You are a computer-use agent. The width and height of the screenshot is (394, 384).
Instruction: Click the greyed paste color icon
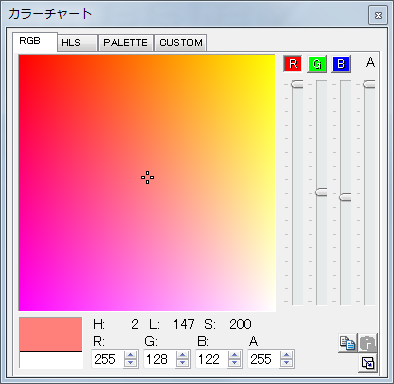(367, 343)
